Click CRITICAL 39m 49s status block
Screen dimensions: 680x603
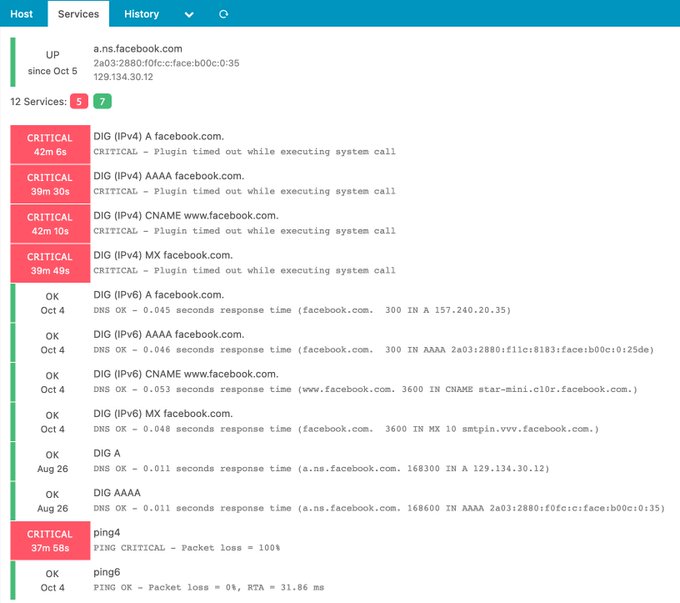[x=50, y=263]
